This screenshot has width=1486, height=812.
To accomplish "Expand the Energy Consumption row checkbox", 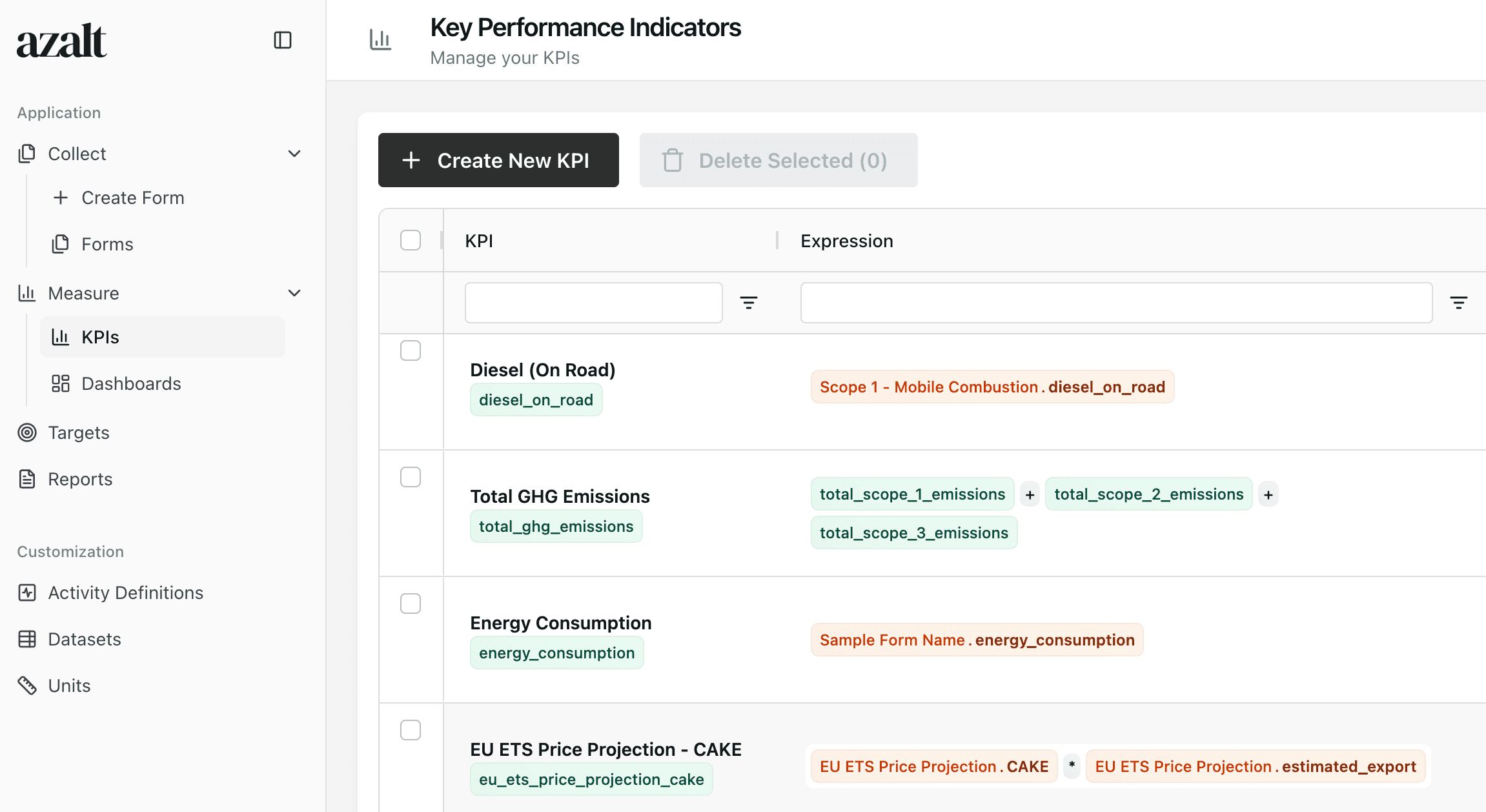I will (411, 604).
